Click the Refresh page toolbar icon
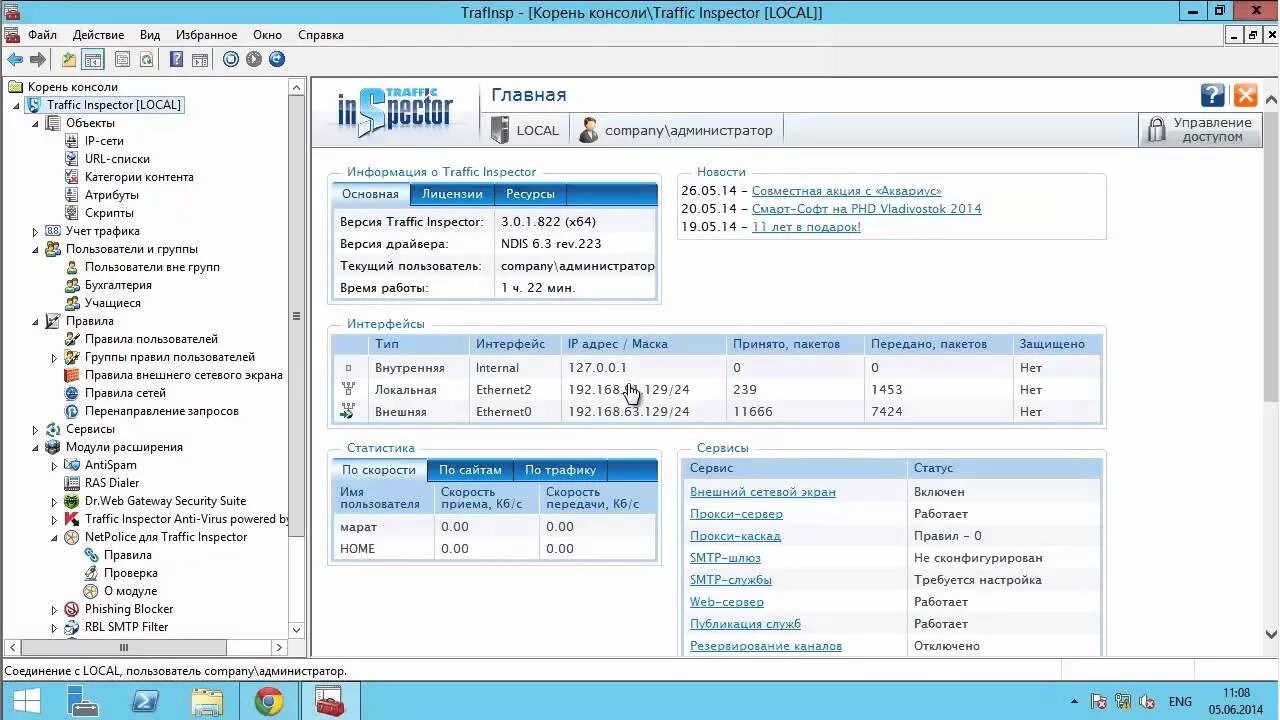 point(146,60)
